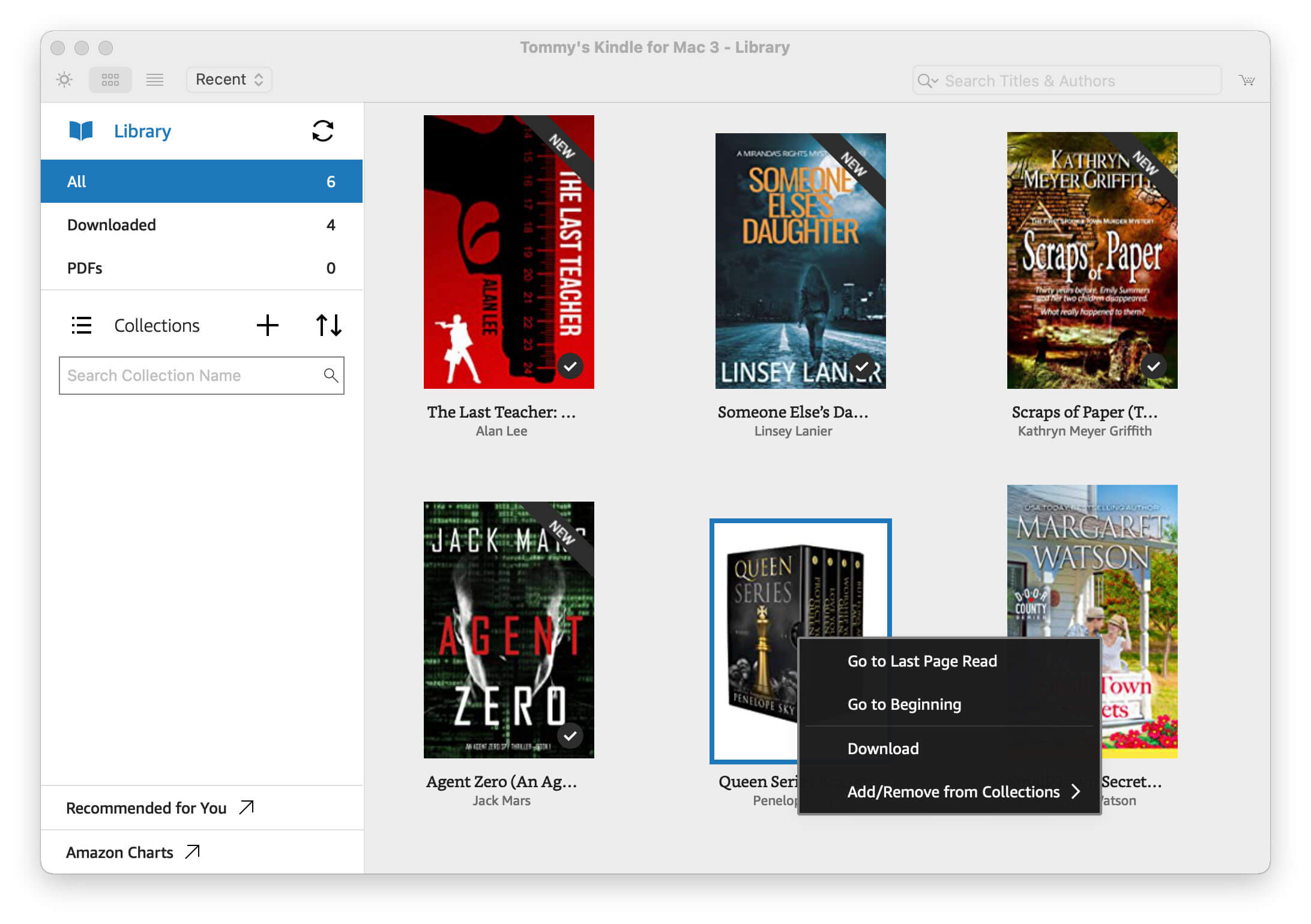Click Agent Zero (An Ag… title text

[501, 782]
